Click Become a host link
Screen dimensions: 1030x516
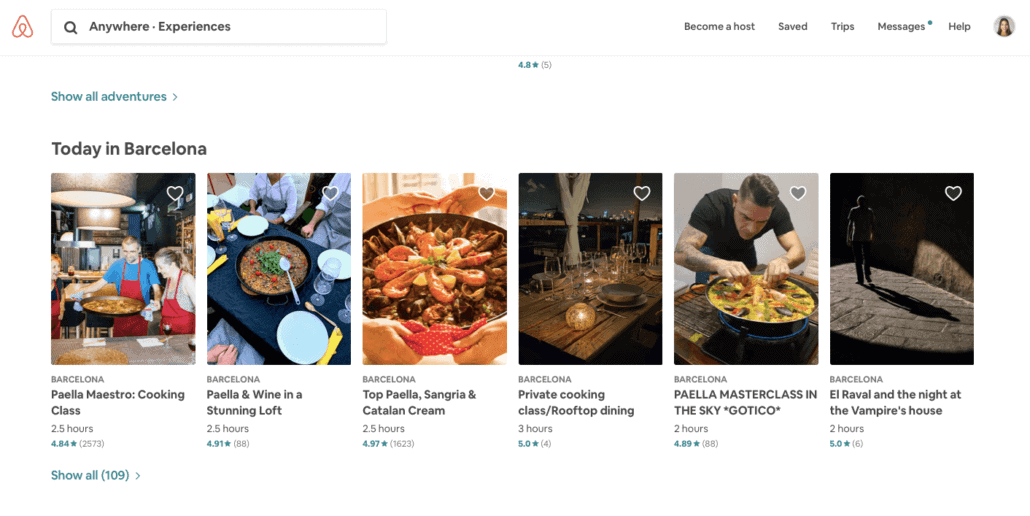tap(719, 26)
